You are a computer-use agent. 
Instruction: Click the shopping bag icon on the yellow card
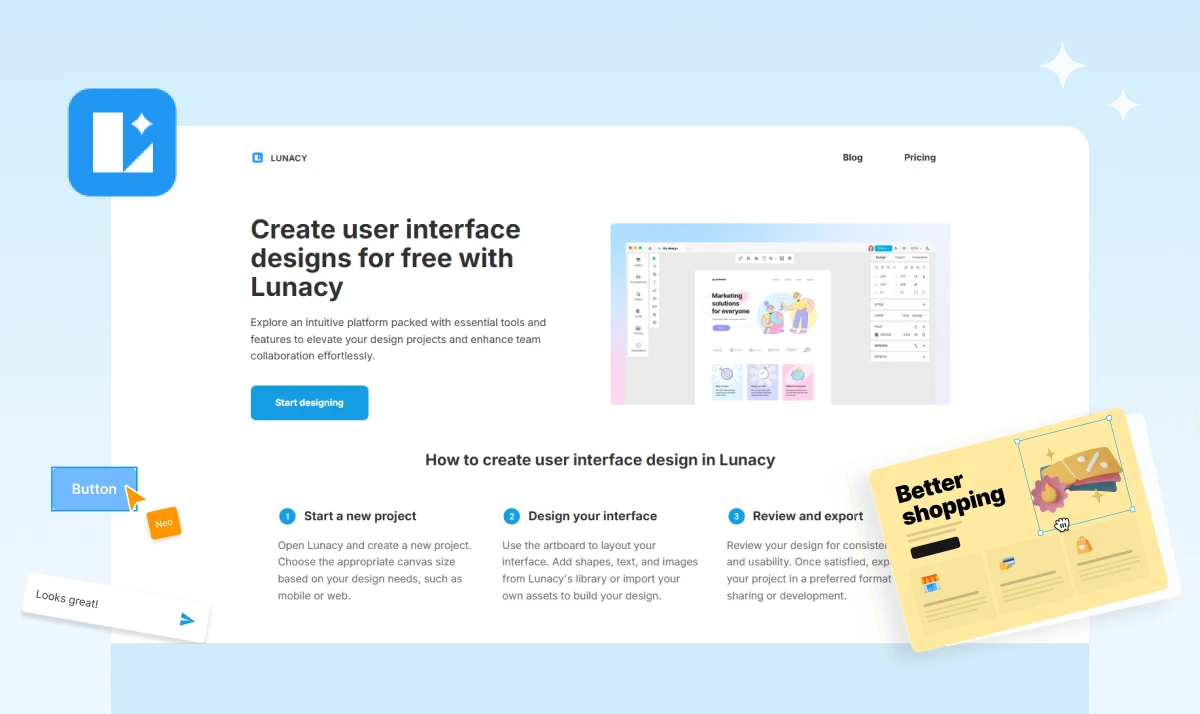coord(1084,546)
